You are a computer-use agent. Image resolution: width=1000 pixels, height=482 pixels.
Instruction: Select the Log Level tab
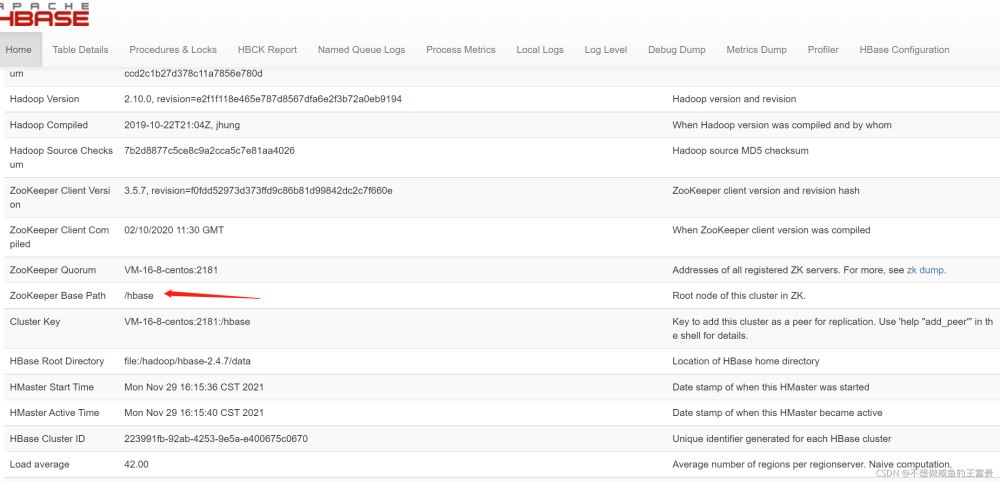606,50
